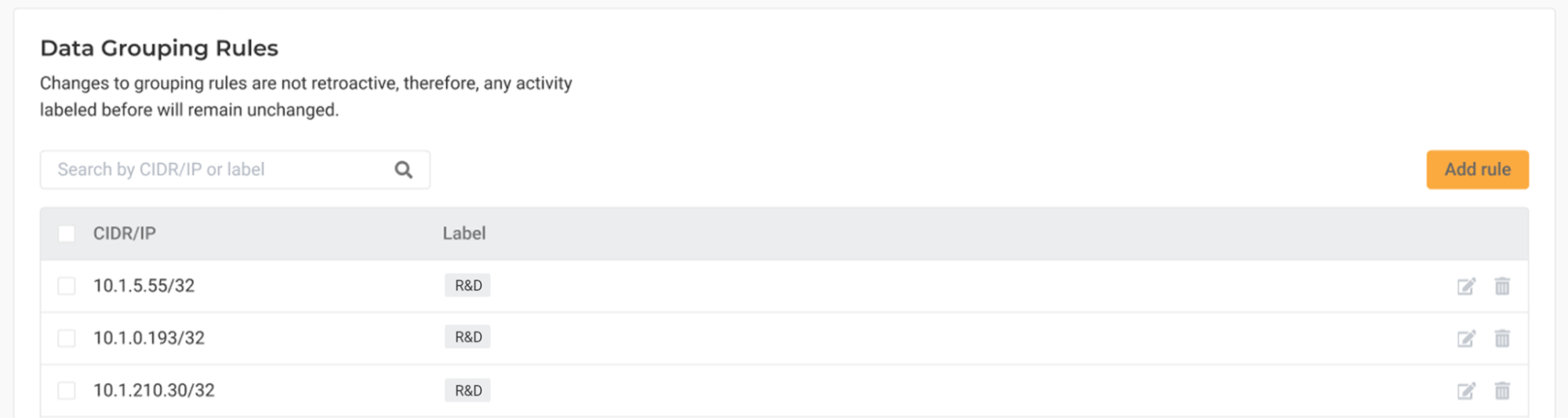Click the R&D tag for 10.1.0.193/32
1568x418 pixels.
tap(467, 337)
